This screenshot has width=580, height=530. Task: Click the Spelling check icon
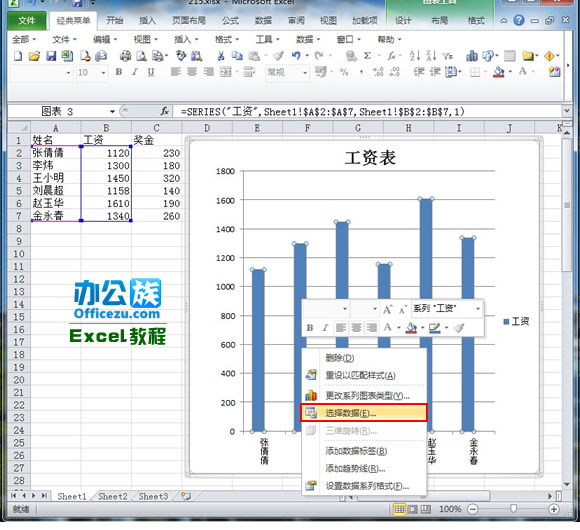pos(181,56)
